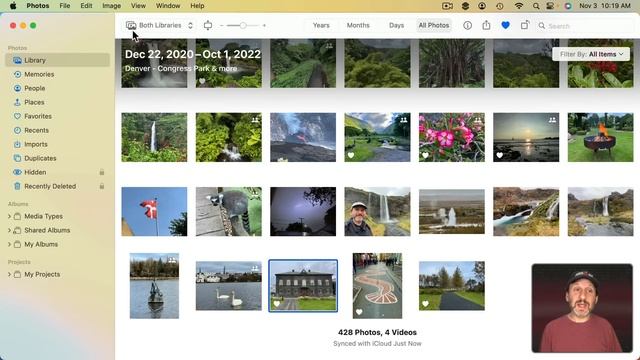Screen dimensions: 640x360
Task: Click the Rotate icon in toolbar
Action: pyautogui.click(x=524, y=25)
